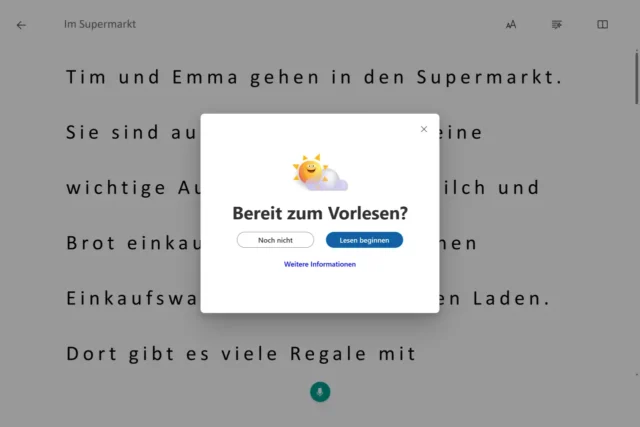Click the green microphone button
This screenshot has height=427, width=640.
[x=320, y=392]
